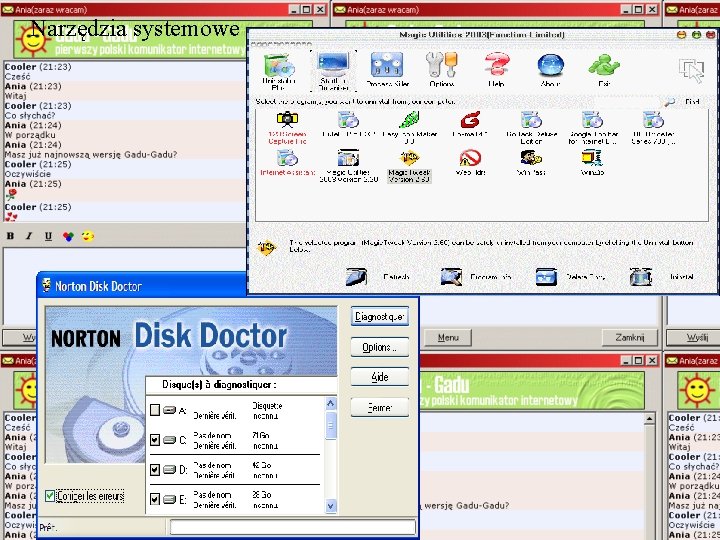Select Google Toolbar for Internet Explorer entry
Screen dimensions: 720x540
coord(592,128)
